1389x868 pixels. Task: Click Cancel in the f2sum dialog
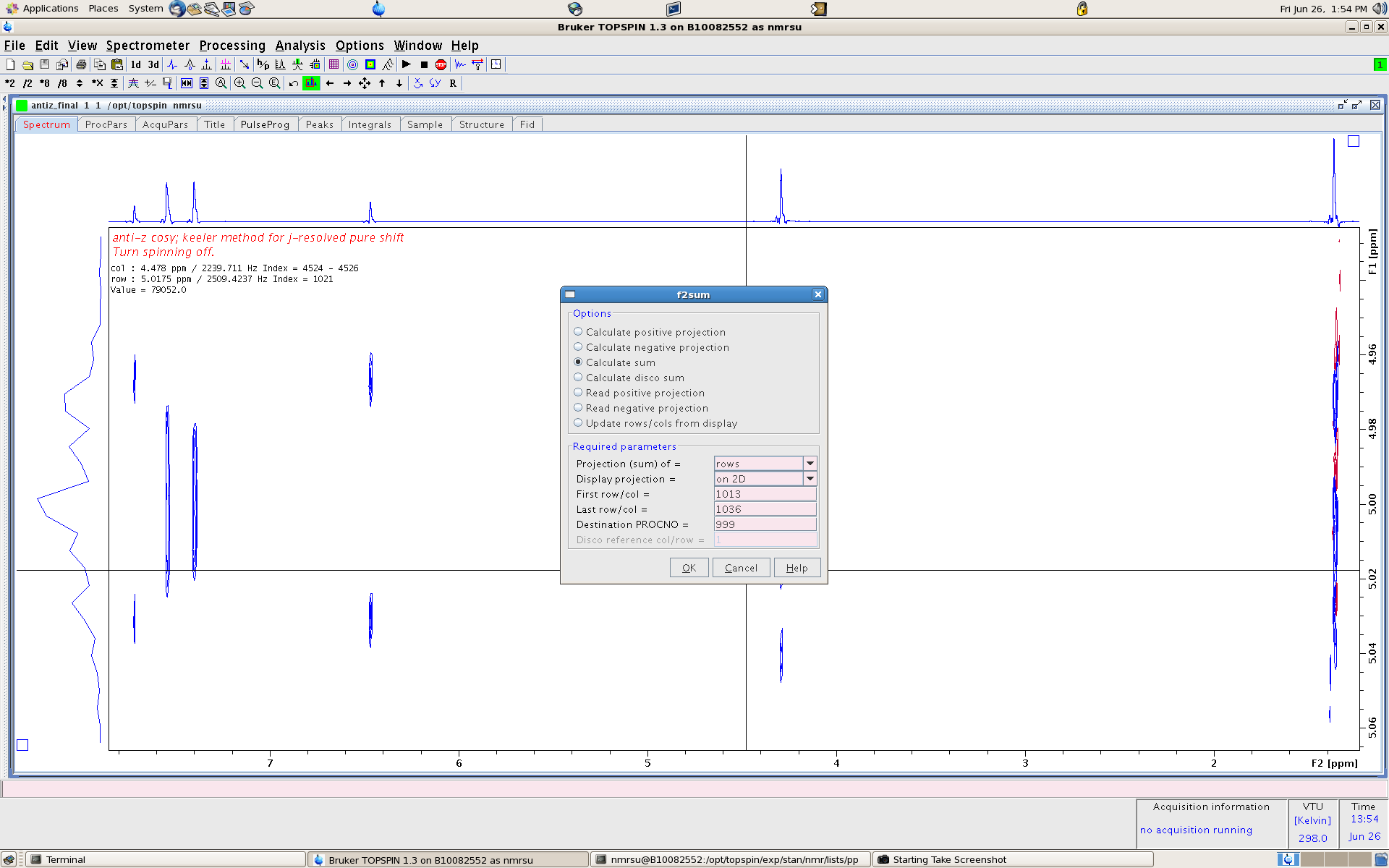click(x=741, y=568)
